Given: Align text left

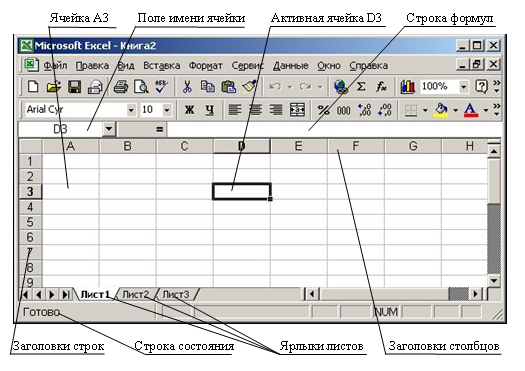Looking at the screenshot, I should click(235, 109).
